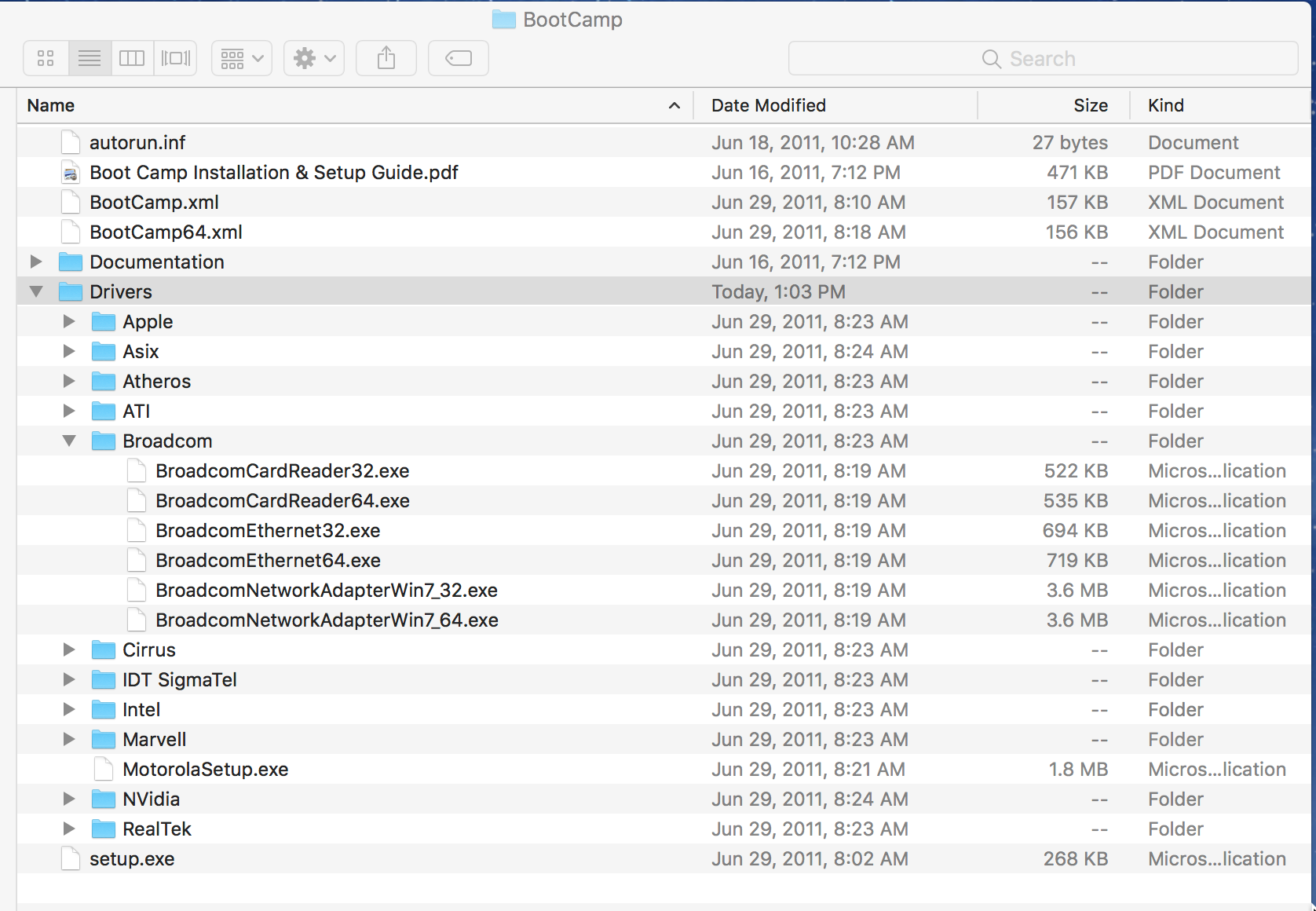Select the BroadcomEthernet64.exe file icon
Image resolution: width=1316 pixels, height=911 pixels.
click(x=137, y=560)
